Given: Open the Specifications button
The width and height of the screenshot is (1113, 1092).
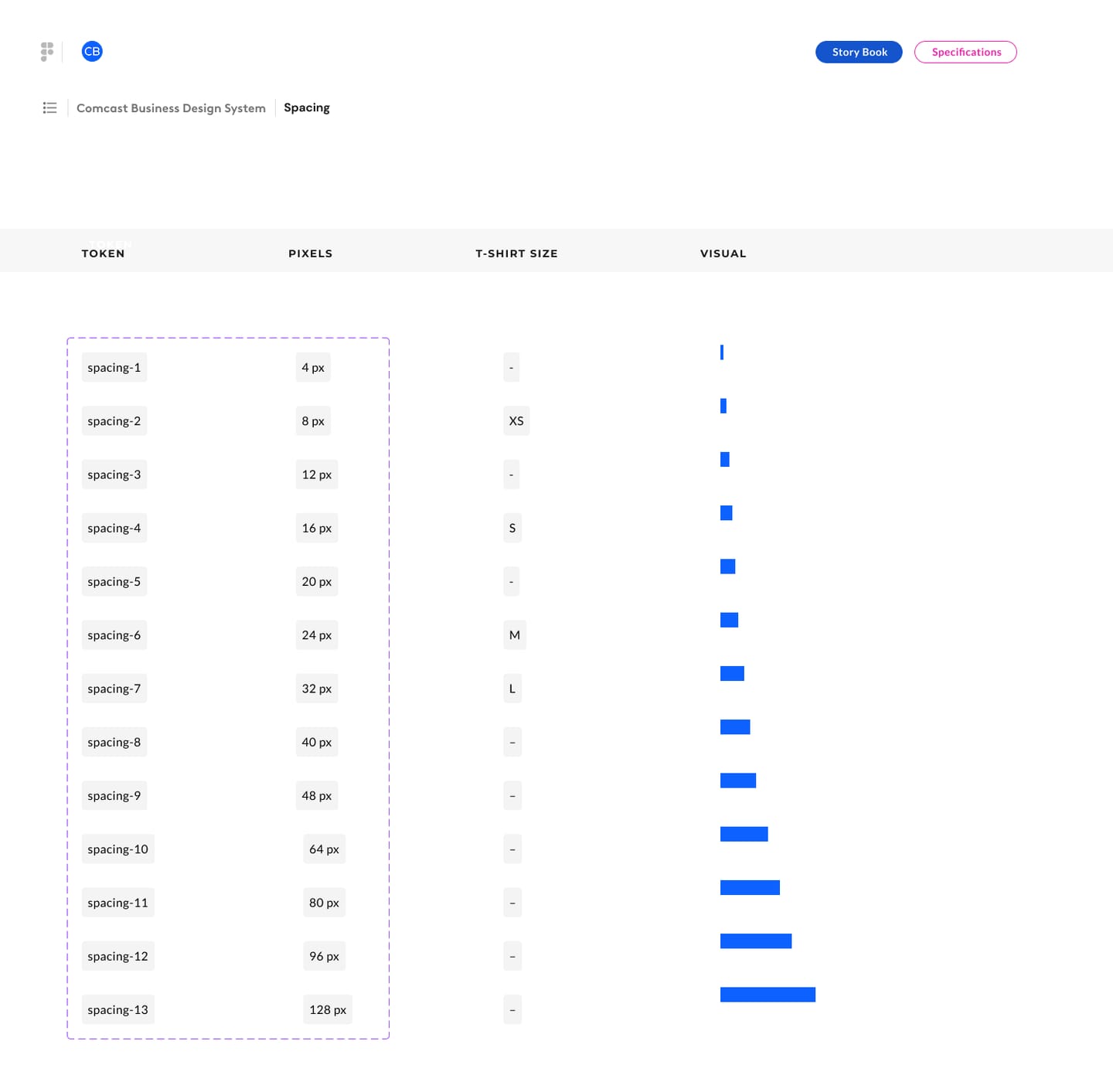Looking at the screenshot, I should coord(965,52).
